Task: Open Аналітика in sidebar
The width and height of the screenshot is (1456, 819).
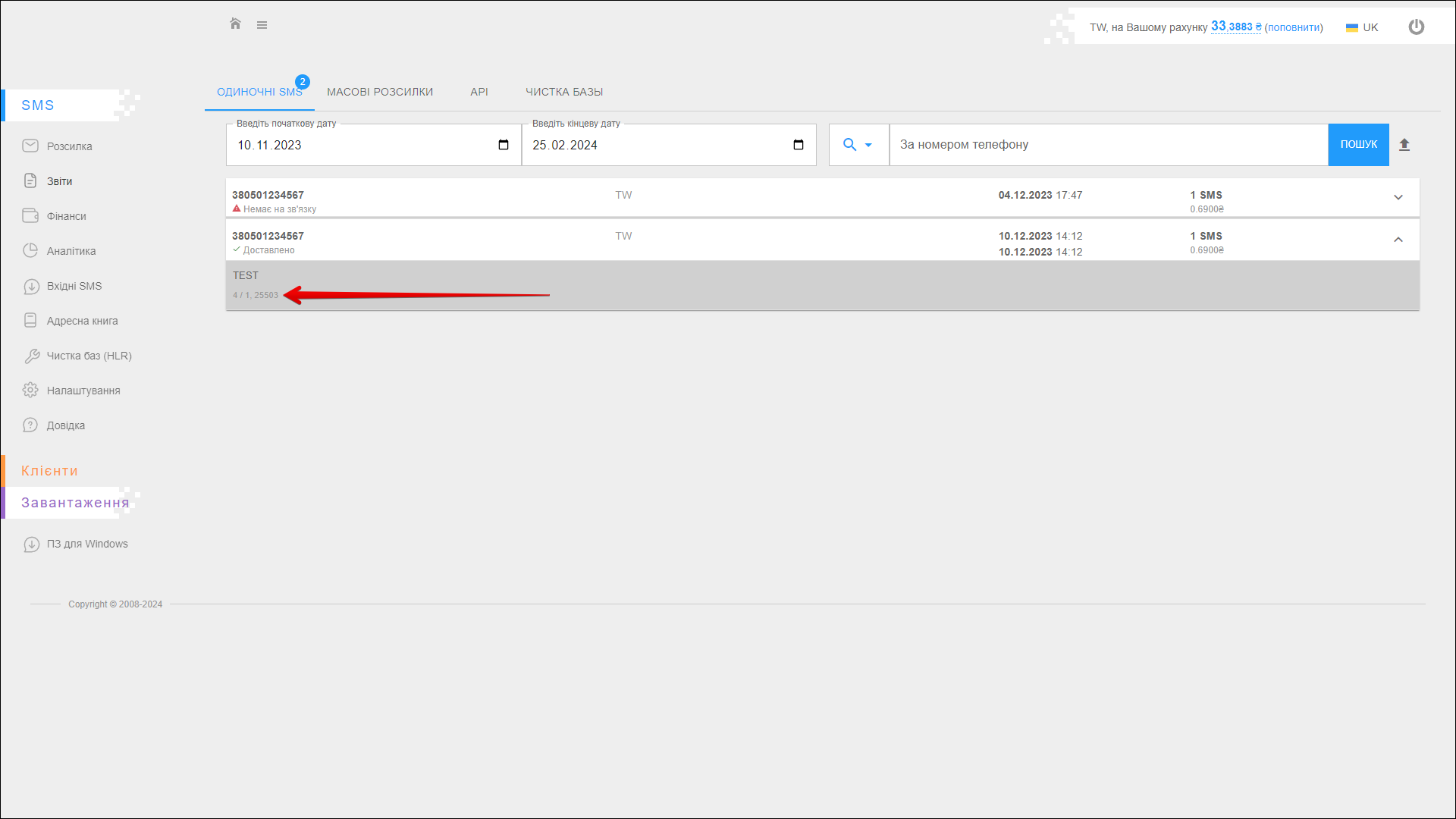Action: 71,251
